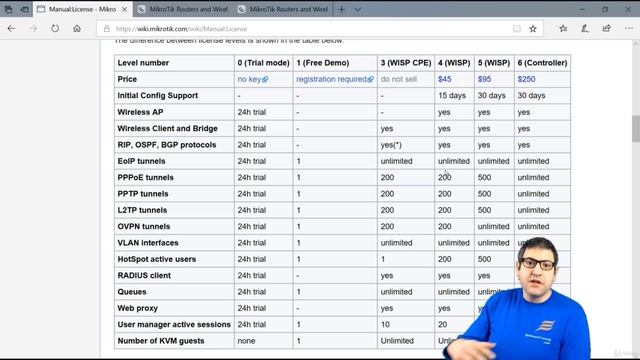
Task: Open 'registration required' link
Action: [335, 79]
